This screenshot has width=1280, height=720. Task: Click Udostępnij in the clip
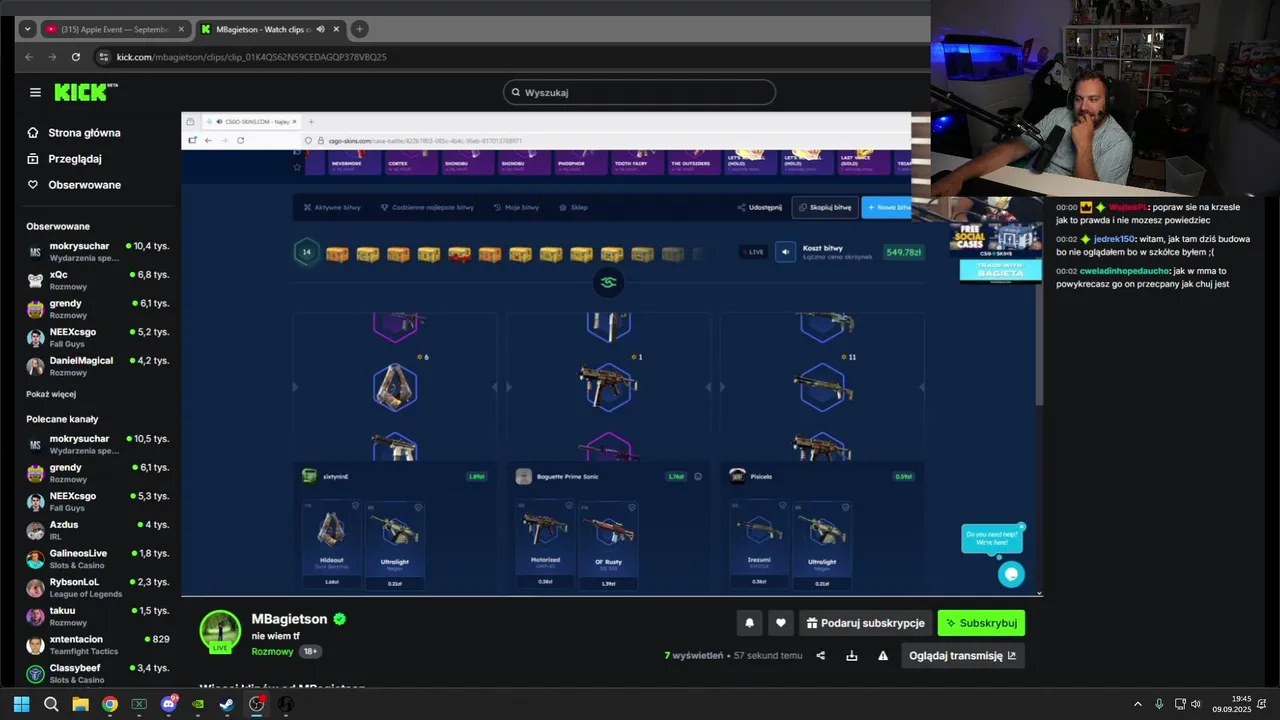759,207
